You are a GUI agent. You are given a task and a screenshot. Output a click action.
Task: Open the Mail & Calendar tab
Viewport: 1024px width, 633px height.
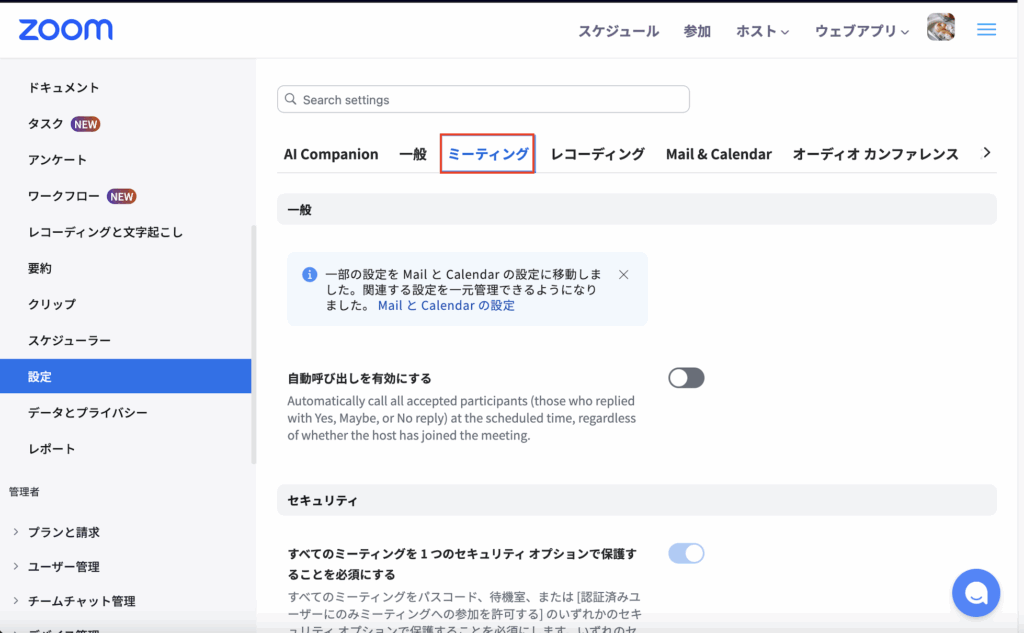[x=718, y=154]
